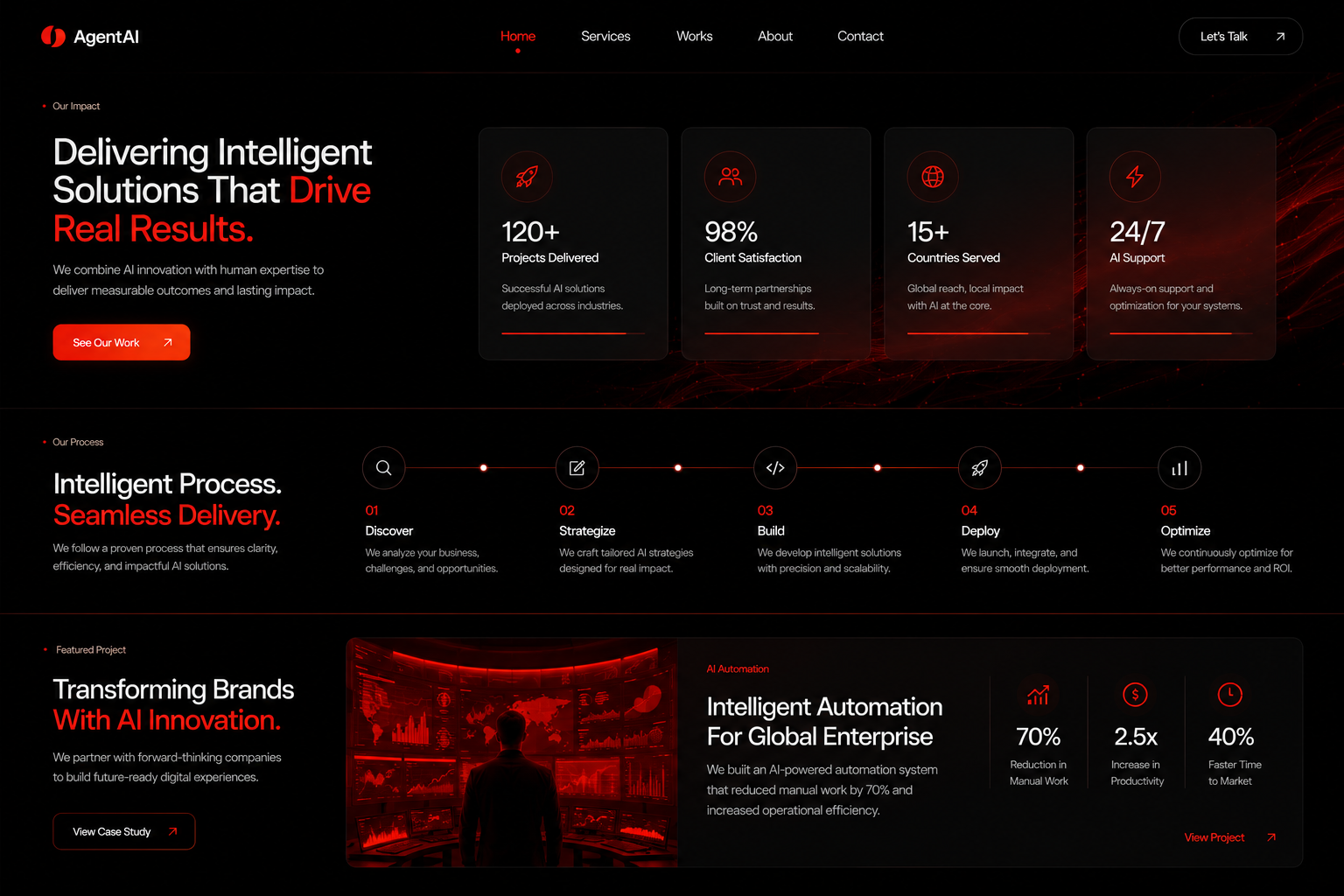The height and width of the screenshot is (896, 1344).
Task: Click the 'Intelligent Process. Seamless Delivery.' heading
Action: click(x=167, y=500)
